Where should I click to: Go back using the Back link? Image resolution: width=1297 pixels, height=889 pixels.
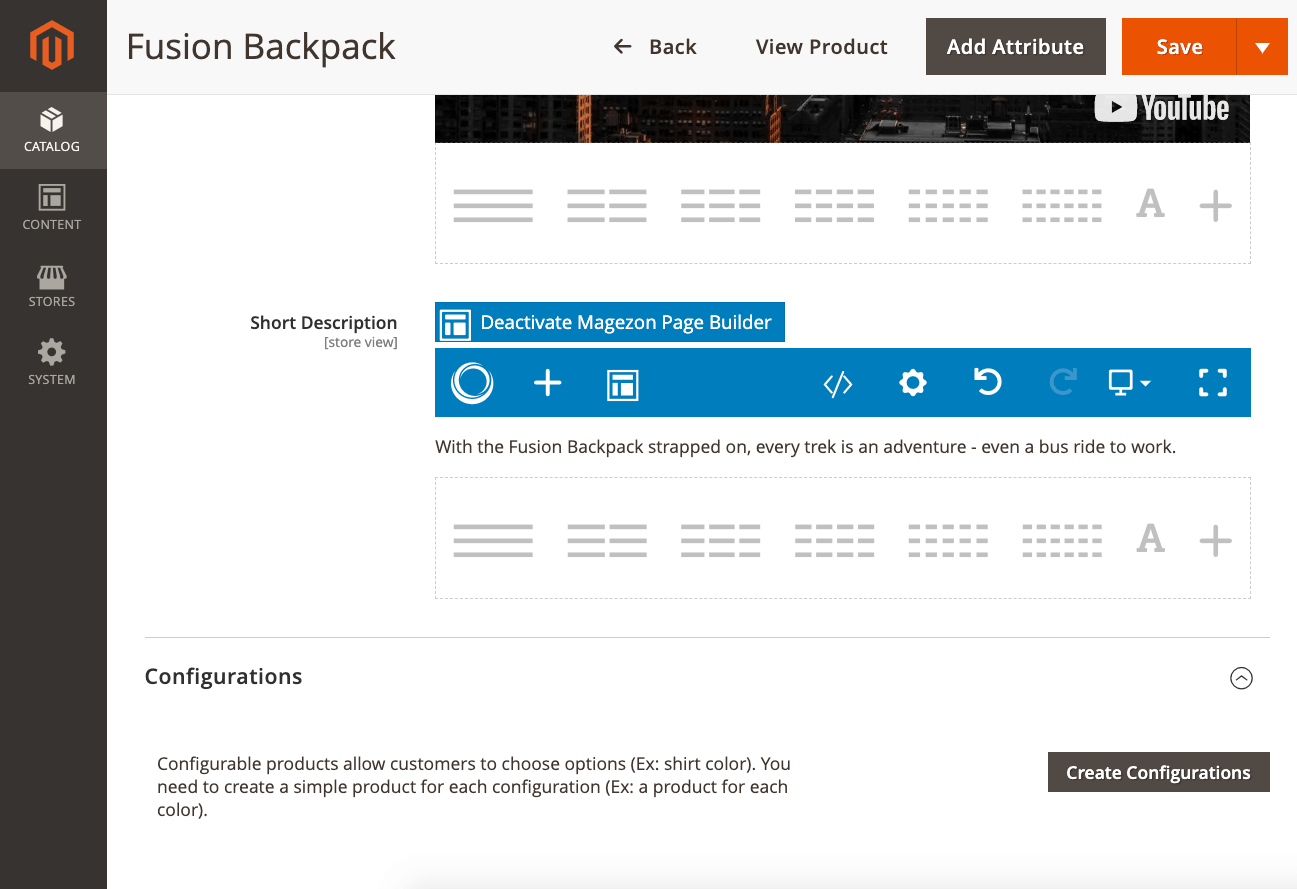655,47
